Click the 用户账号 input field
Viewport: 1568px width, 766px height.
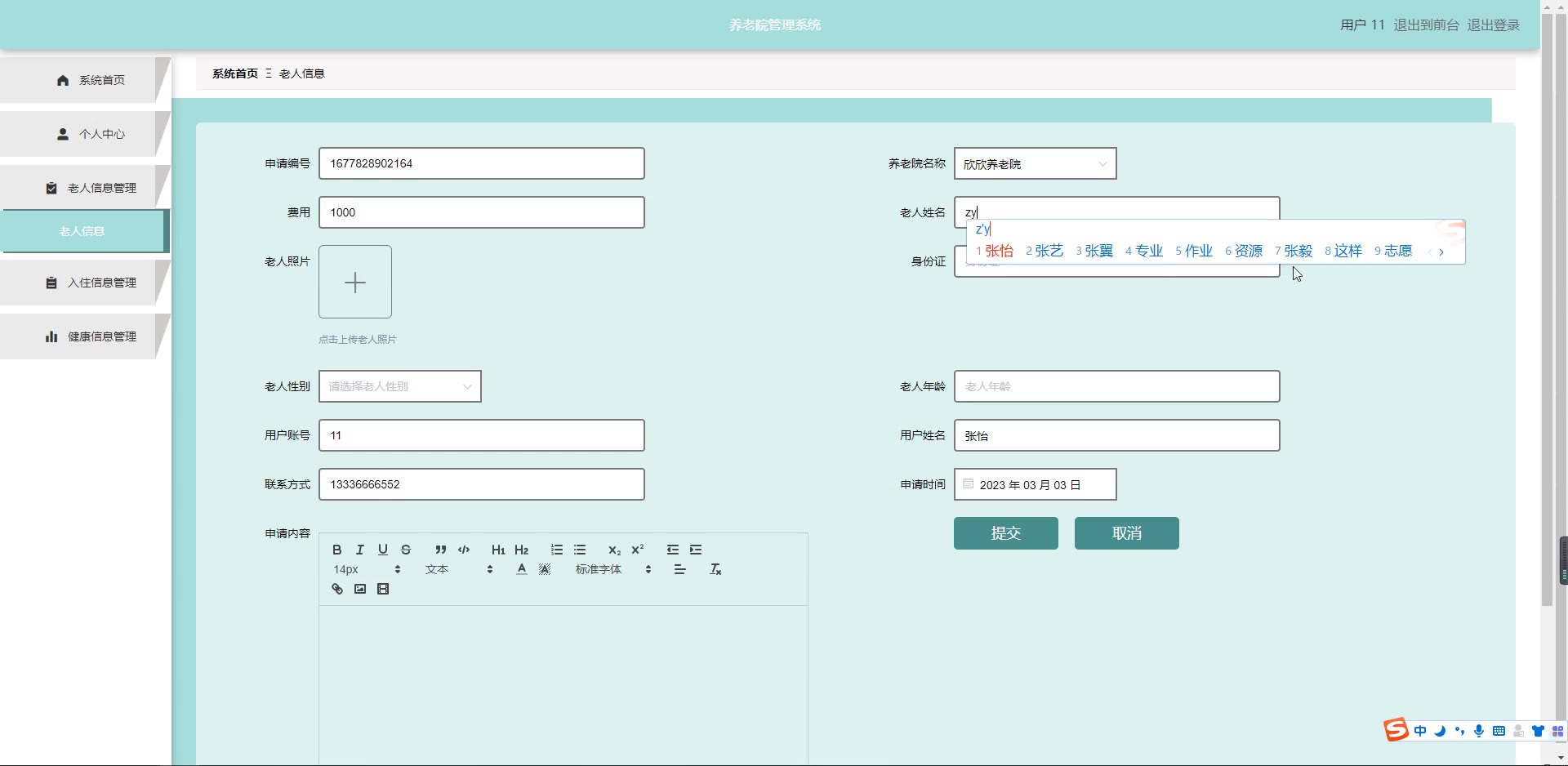pyautogui.click(x=482, y=435)
